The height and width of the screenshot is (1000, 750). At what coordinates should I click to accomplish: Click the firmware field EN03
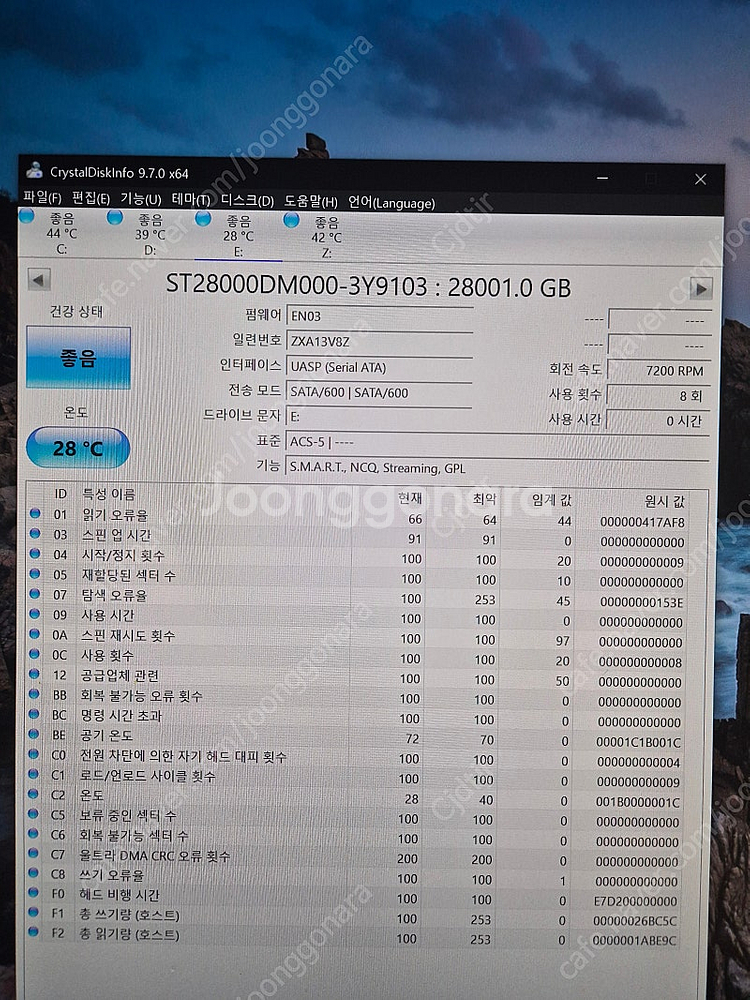tap(379, 316)
